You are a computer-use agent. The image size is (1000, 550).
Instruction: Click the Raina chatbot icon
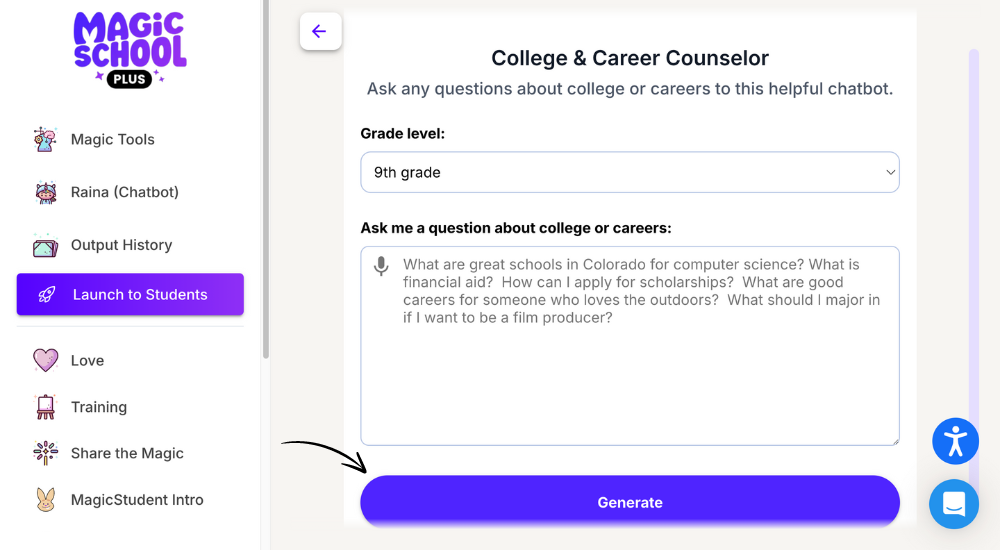(45, 192)
